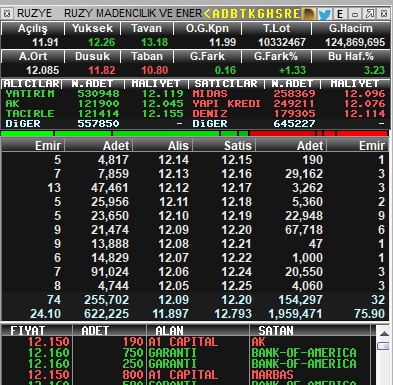Click ask price 12.19 in depth
The image size is (393, 385).
click(237, 216)
